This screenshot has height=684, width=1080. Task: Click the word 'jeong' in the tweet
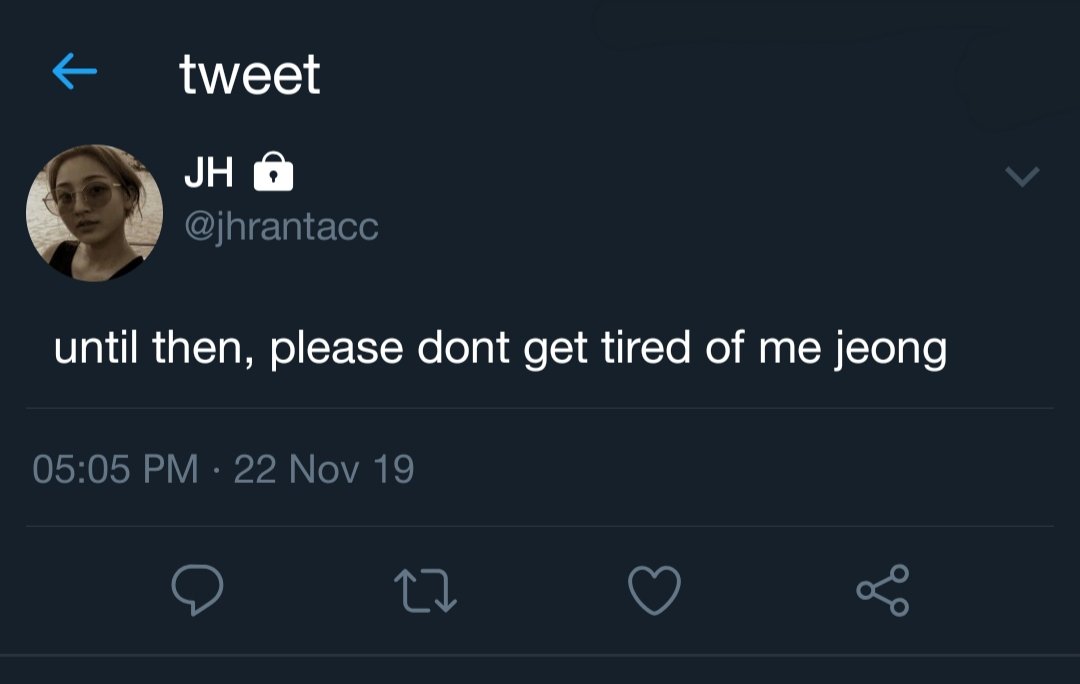[x=890, y=349]
